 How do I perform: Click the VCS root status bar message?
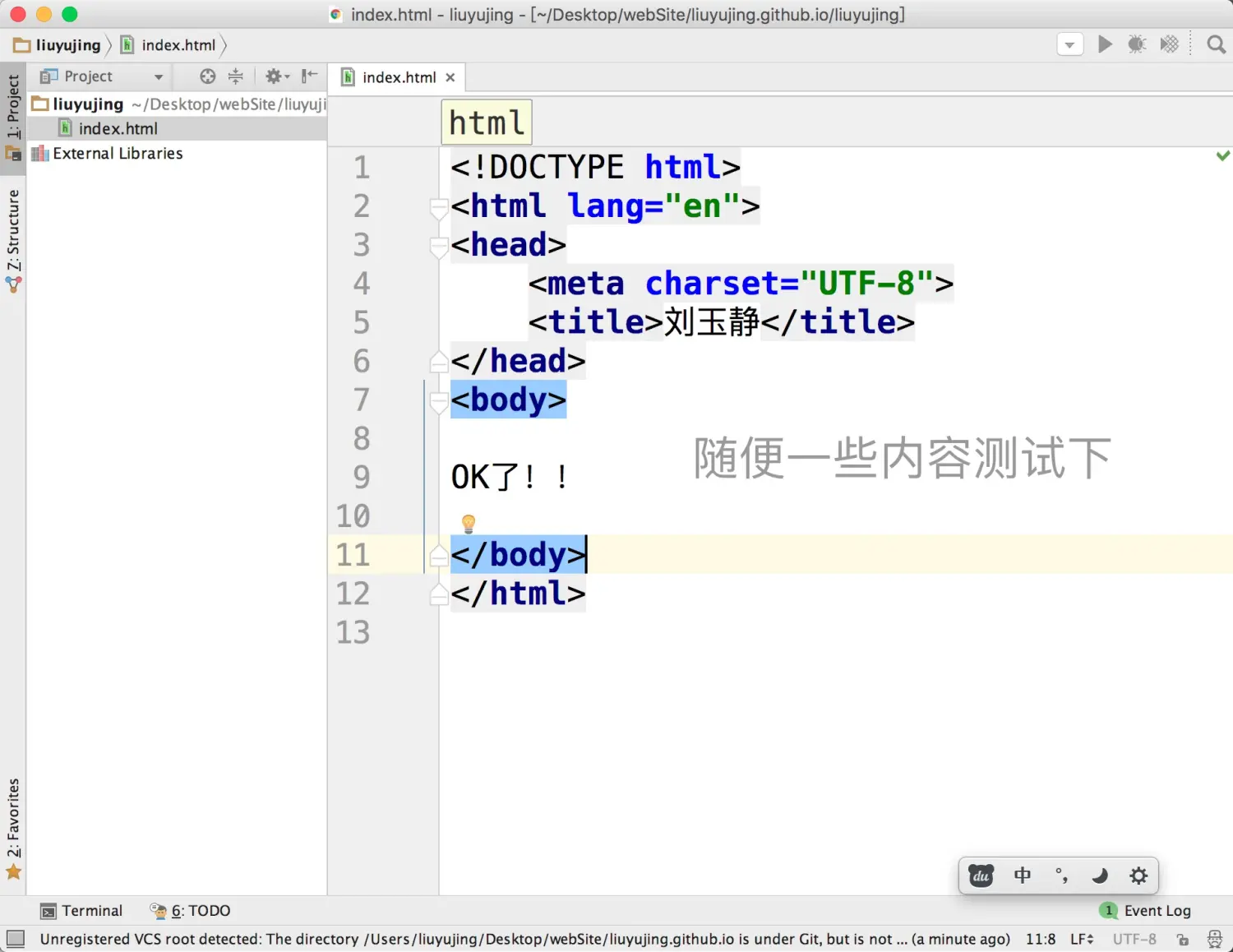(524, 939)
